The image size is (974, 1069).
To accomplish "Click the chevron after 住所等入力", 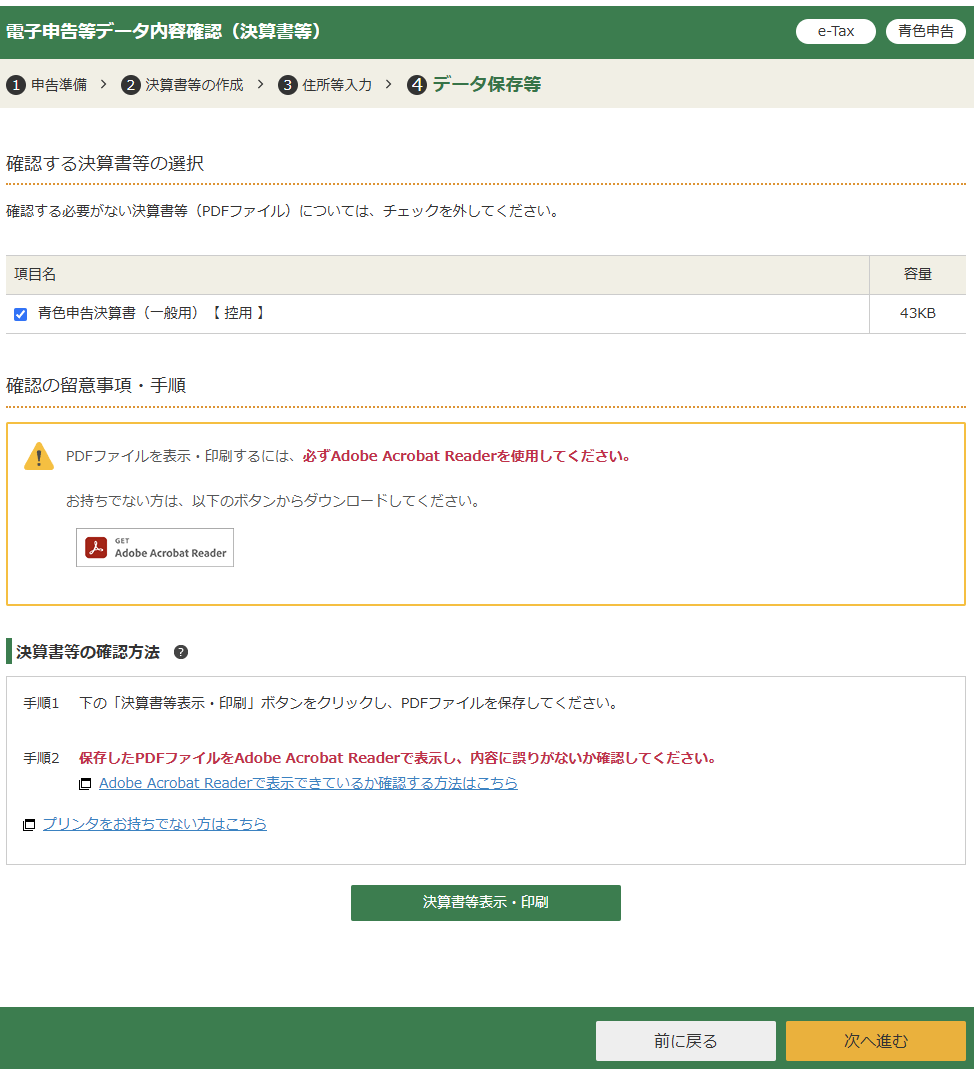I will tap(389, 85).
